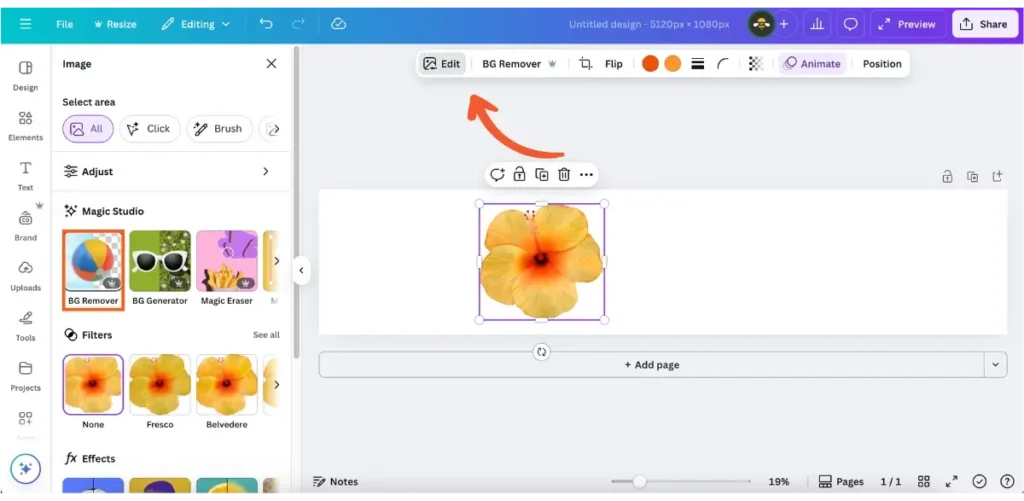Screen dimensions: 1024x501
Task: Click the lock icon above the flower
Action: point(519,175)
